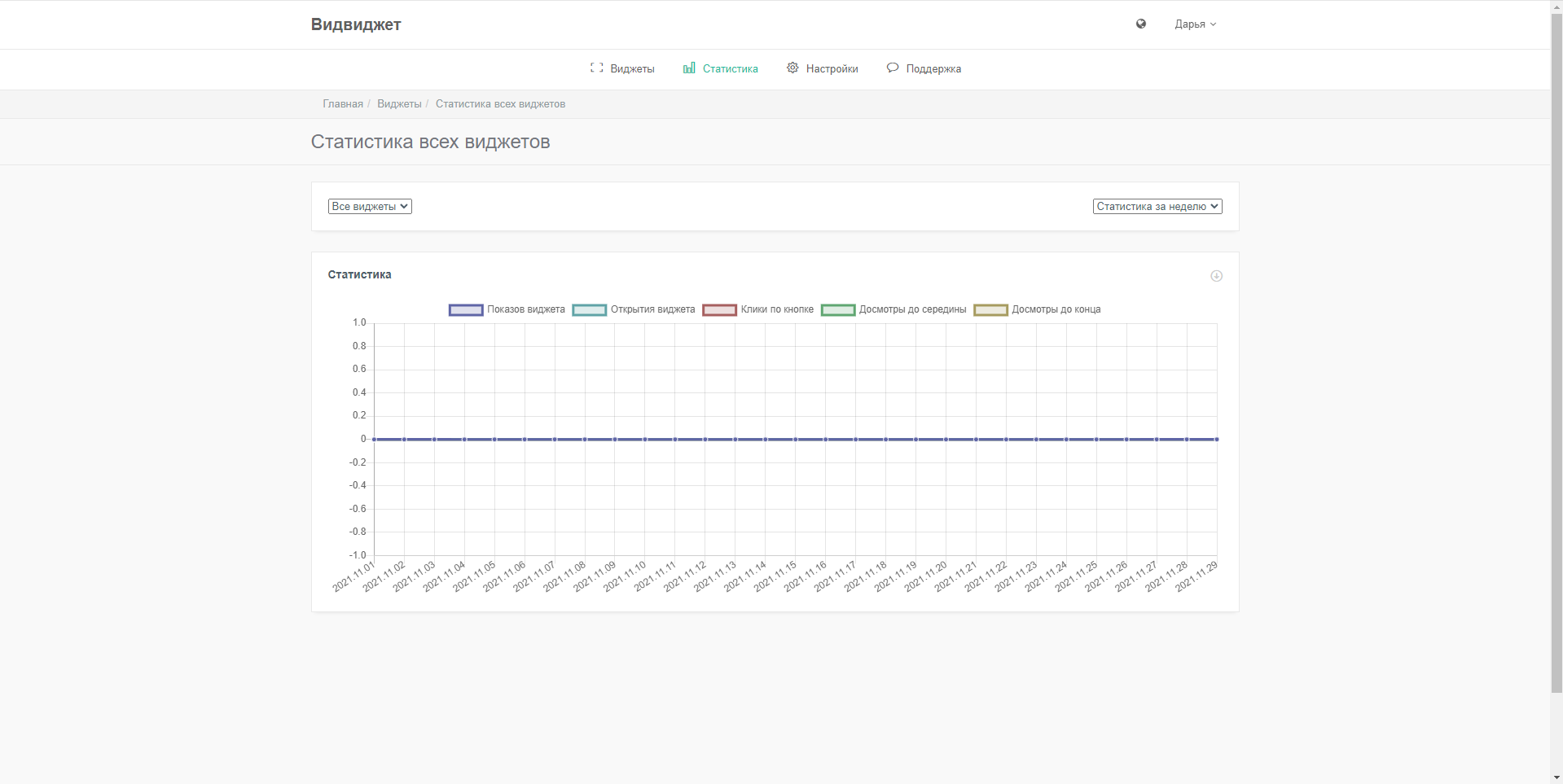1563x784 pixels.
Task: Open the Статистика navigation item
Action: (x=720, y=68)
